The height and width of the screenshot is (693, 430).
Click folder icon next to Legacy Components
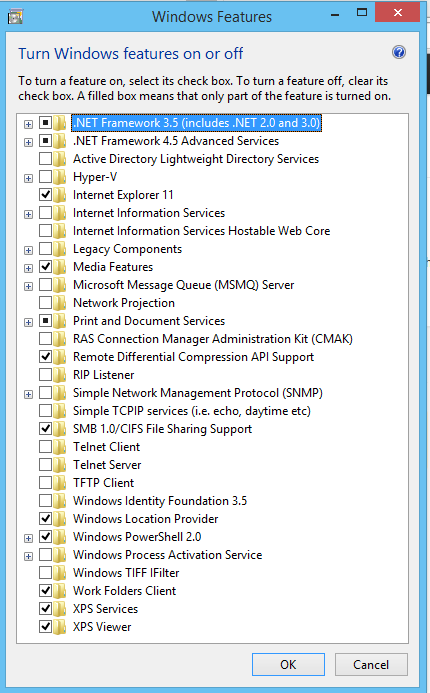coord(60,249)
